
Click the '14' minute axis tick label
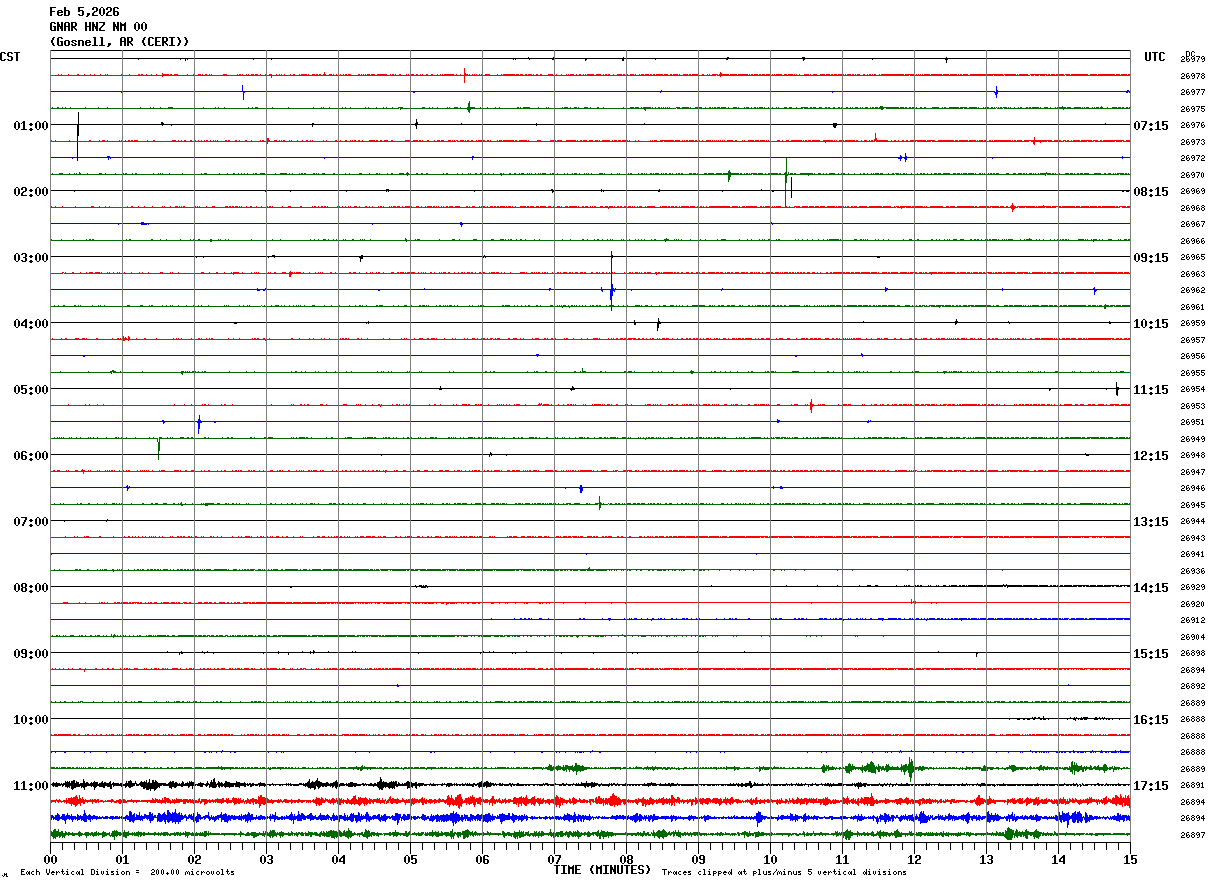(x=1058, y=859)
